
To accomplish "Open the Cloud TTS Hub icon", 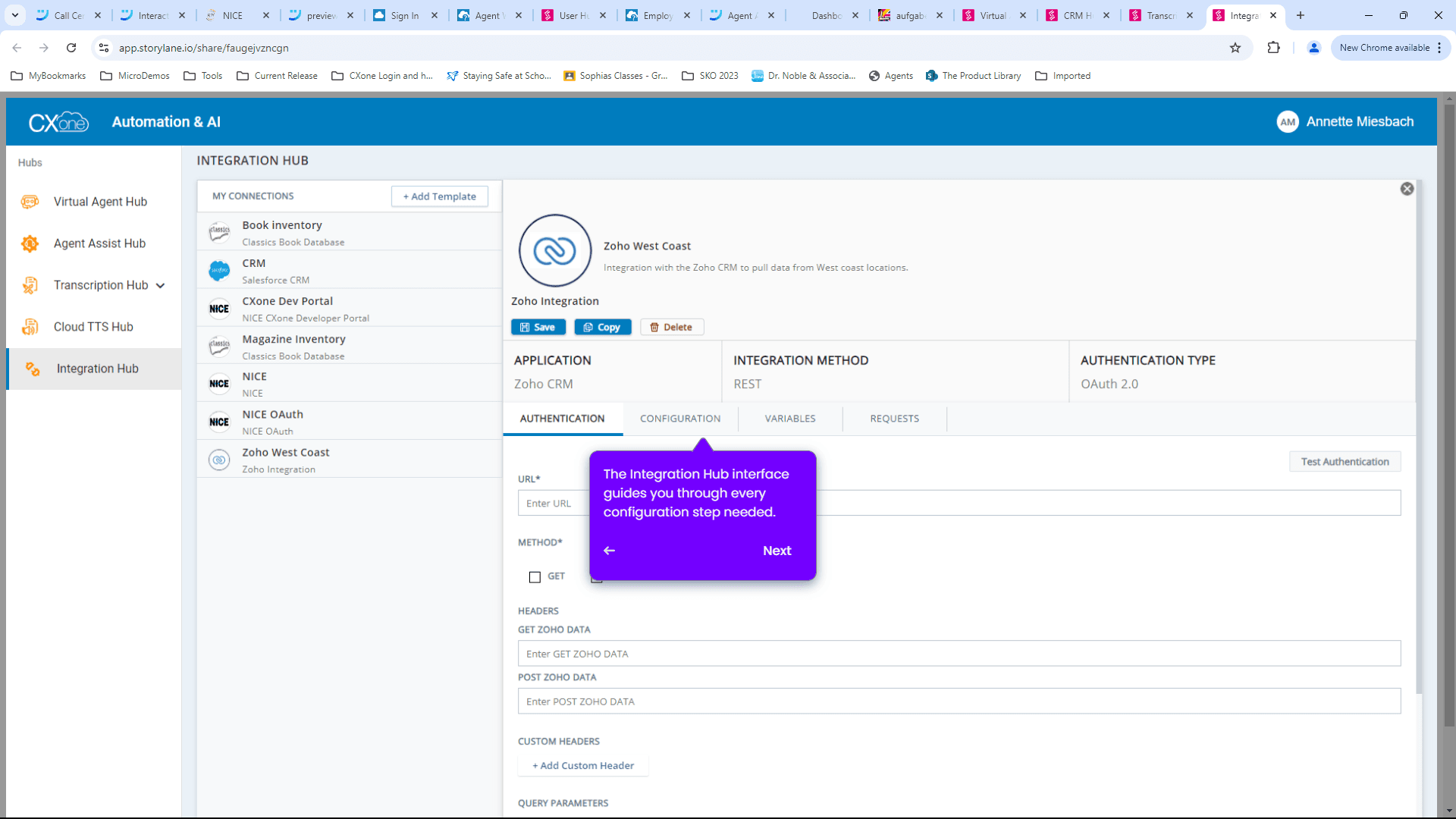I will (30, 327).
